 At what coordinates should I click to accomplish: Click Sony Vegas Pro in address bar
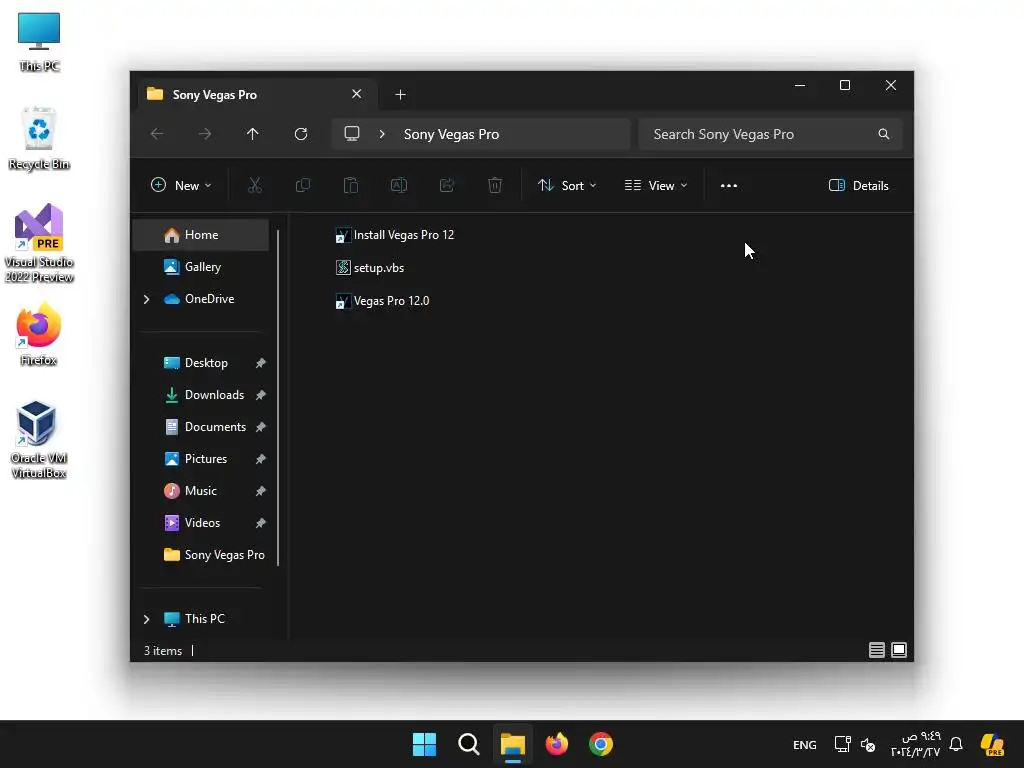pyautogui.click(x=451, y=134)
